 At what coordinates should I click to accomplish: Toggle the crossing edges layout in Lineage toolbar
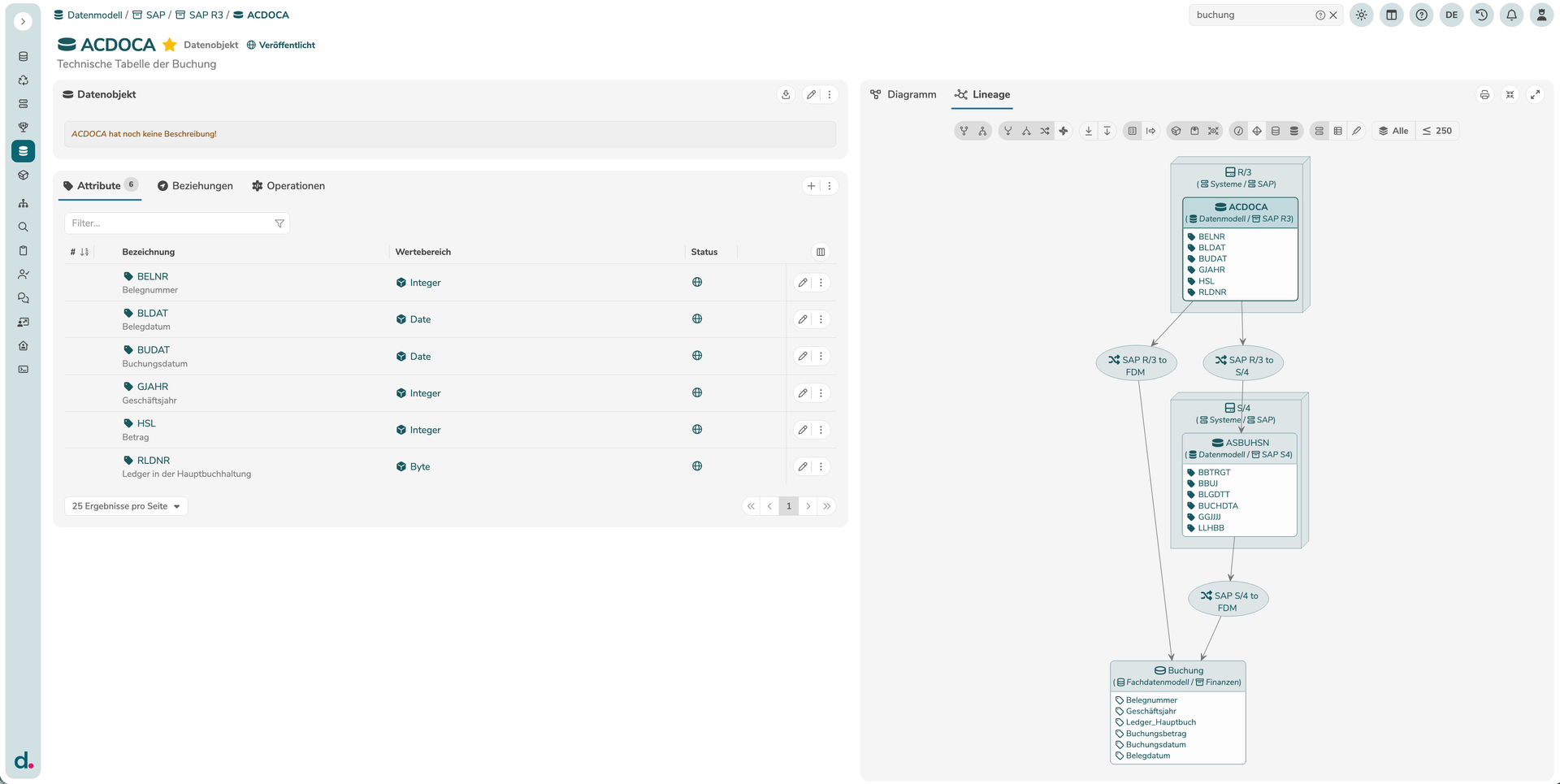[x=1045, y=130]
